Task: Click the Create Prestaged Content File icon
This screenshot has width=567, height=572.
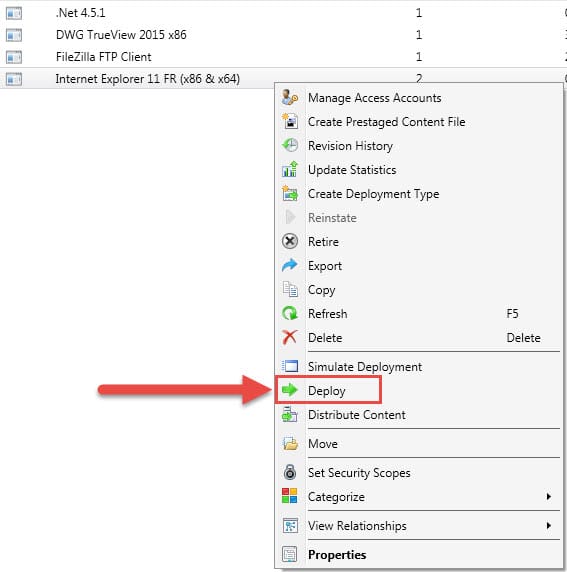Action: click(x=290, y=121)
